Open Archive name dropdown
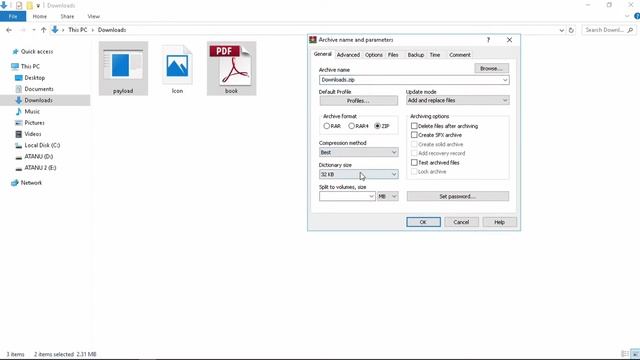 [505, 80]
